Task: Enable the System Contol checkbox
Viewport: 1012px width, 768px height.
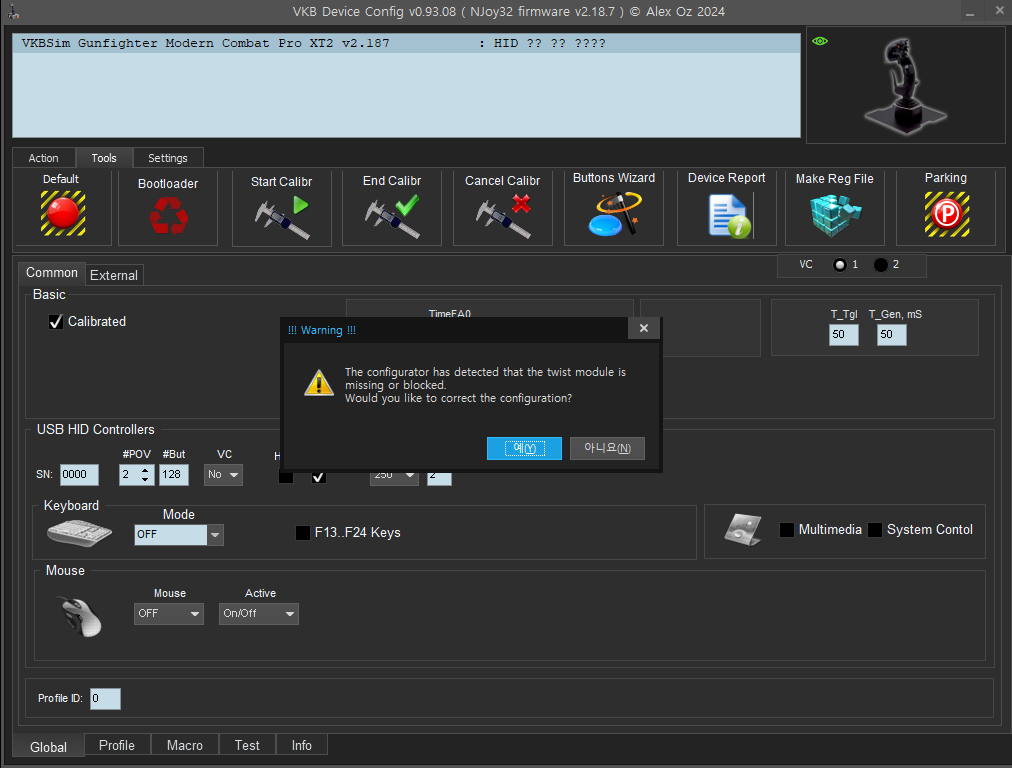Action: pos(875,530)
